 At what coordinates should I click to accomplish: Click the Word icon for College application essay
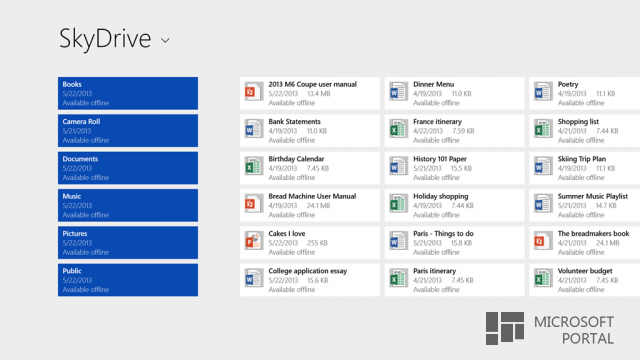(253, 278)
